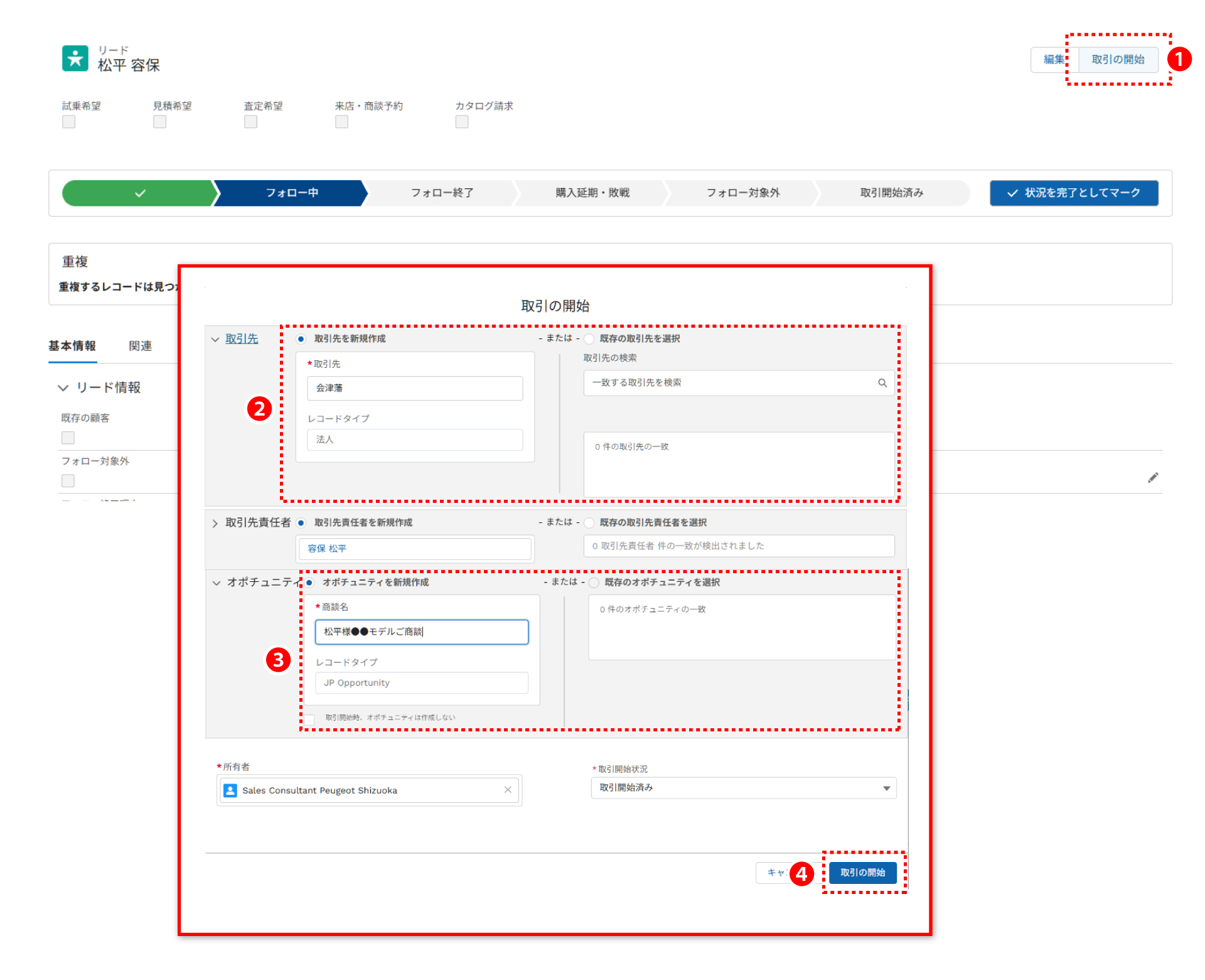The image size is (1205, 980).
Task: Check the 試乗希望 checkbox
Action: 69,122
